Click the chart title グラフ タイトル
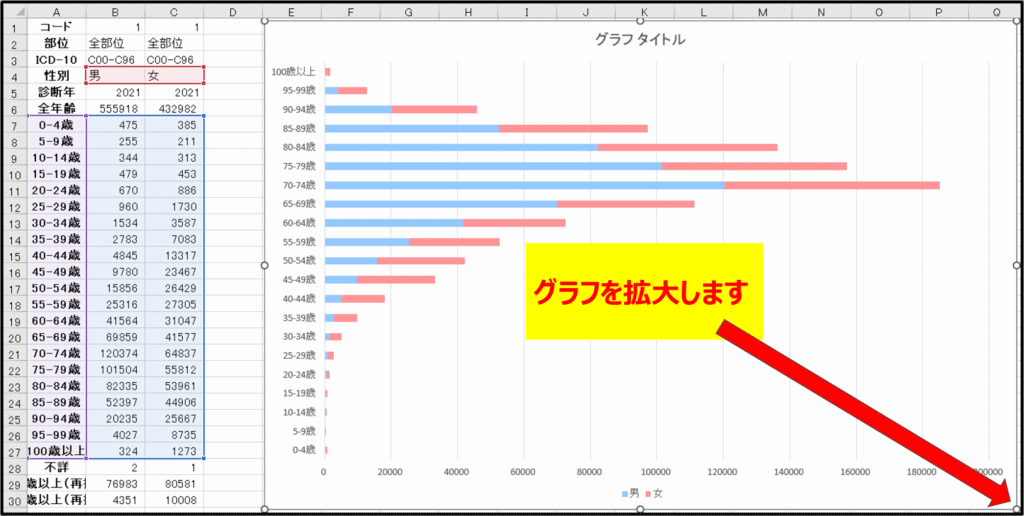This screenshot has width=1024, height=516. click(639, 40)
